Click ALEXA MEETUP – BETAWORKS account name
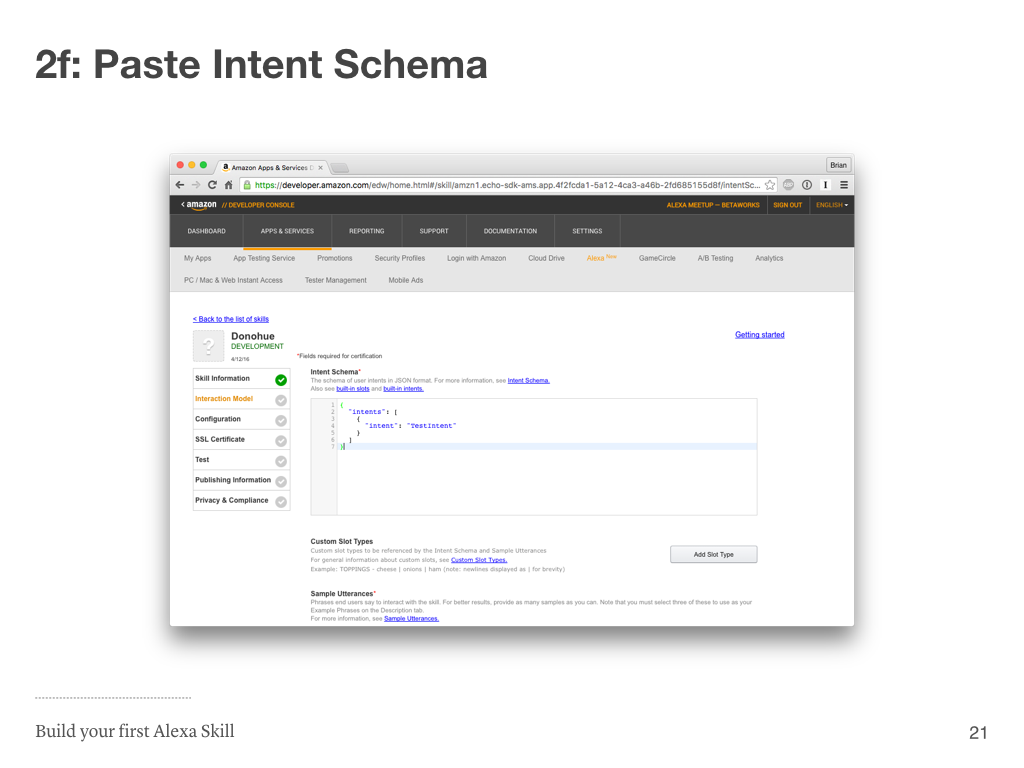 [x=713, y=205]
